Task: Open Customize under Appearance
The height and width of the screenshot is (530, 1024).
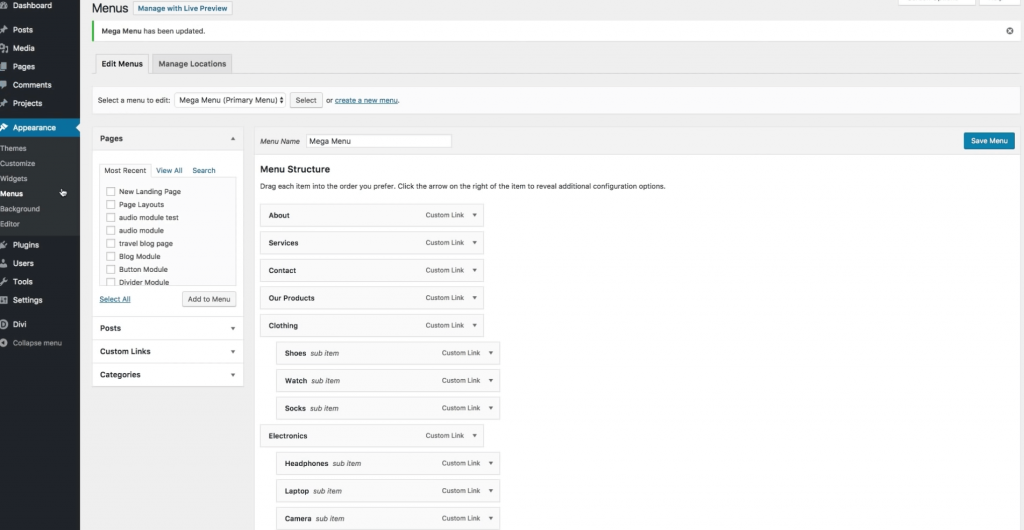Action: click(18, 163)
